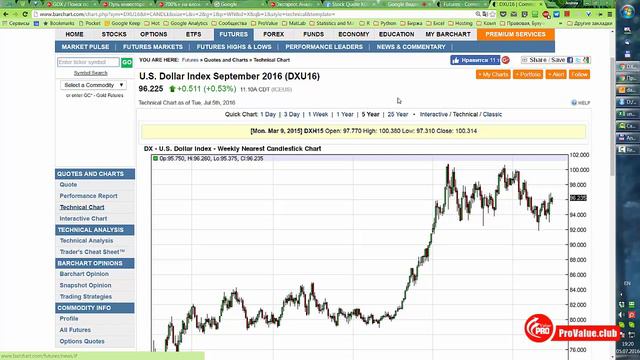The image size is (640, 360).
Task: Open the FOREX menu tab
Action: pos(273,34)
